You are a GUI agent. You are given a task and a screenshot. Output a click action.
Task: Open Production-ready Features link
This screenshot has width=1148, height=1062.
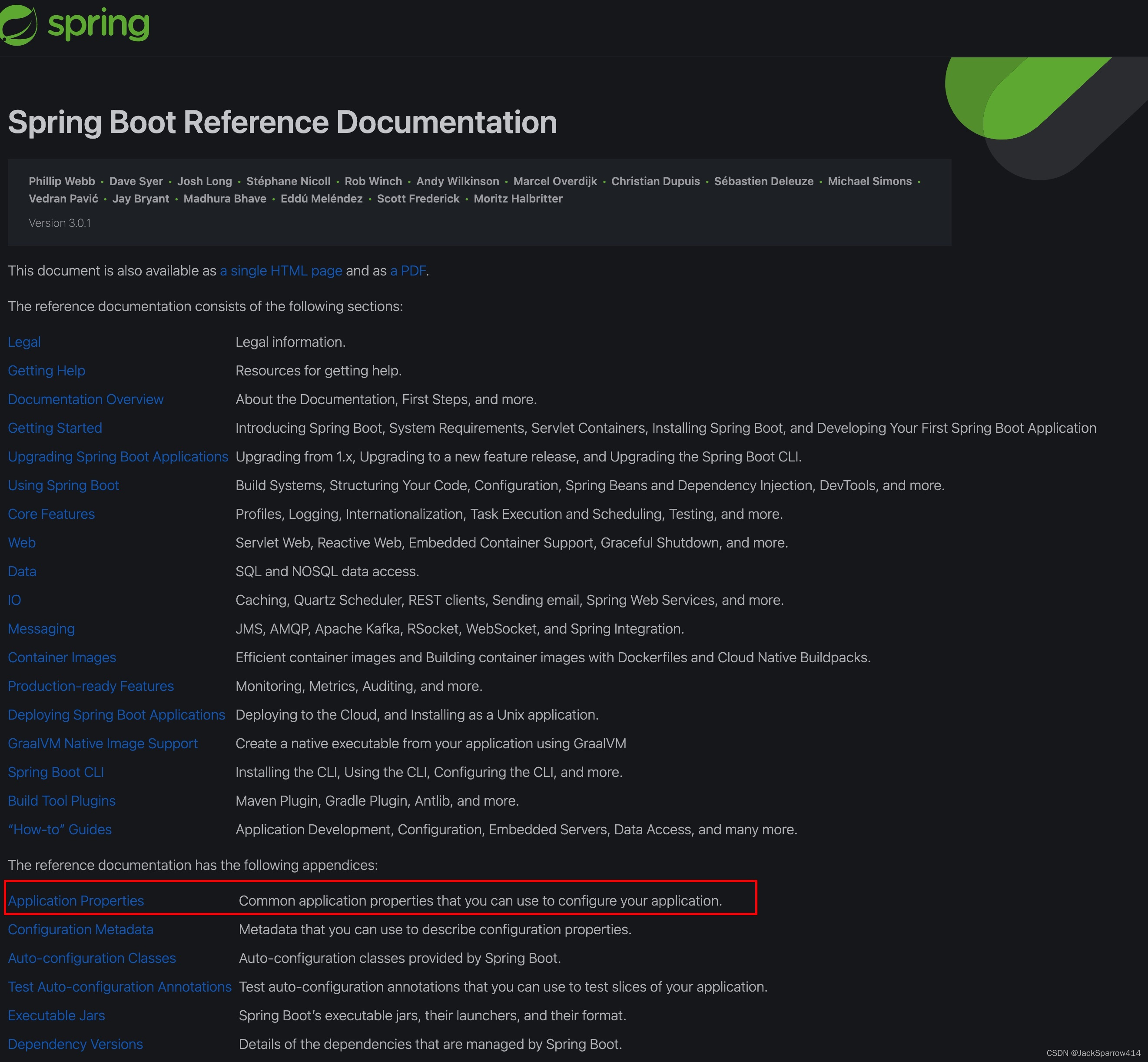point(91,686)
